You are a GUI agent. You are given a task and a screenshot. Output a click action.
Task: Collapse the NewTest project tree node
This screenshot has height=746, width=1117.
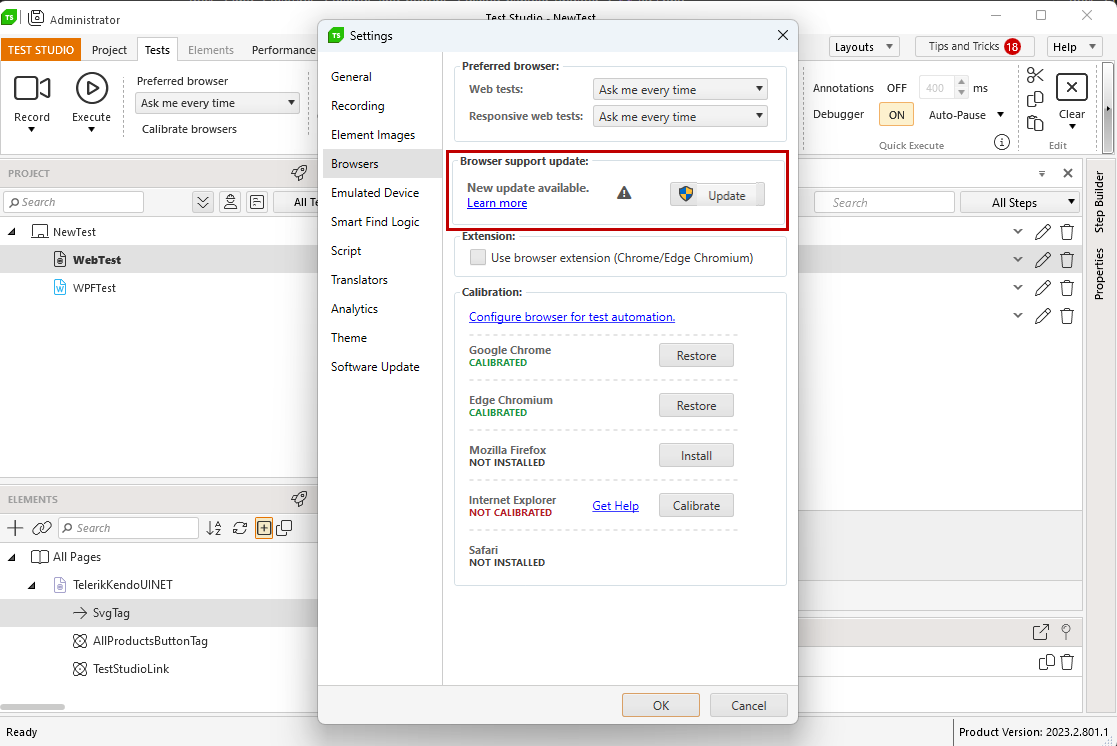point(12,232)
